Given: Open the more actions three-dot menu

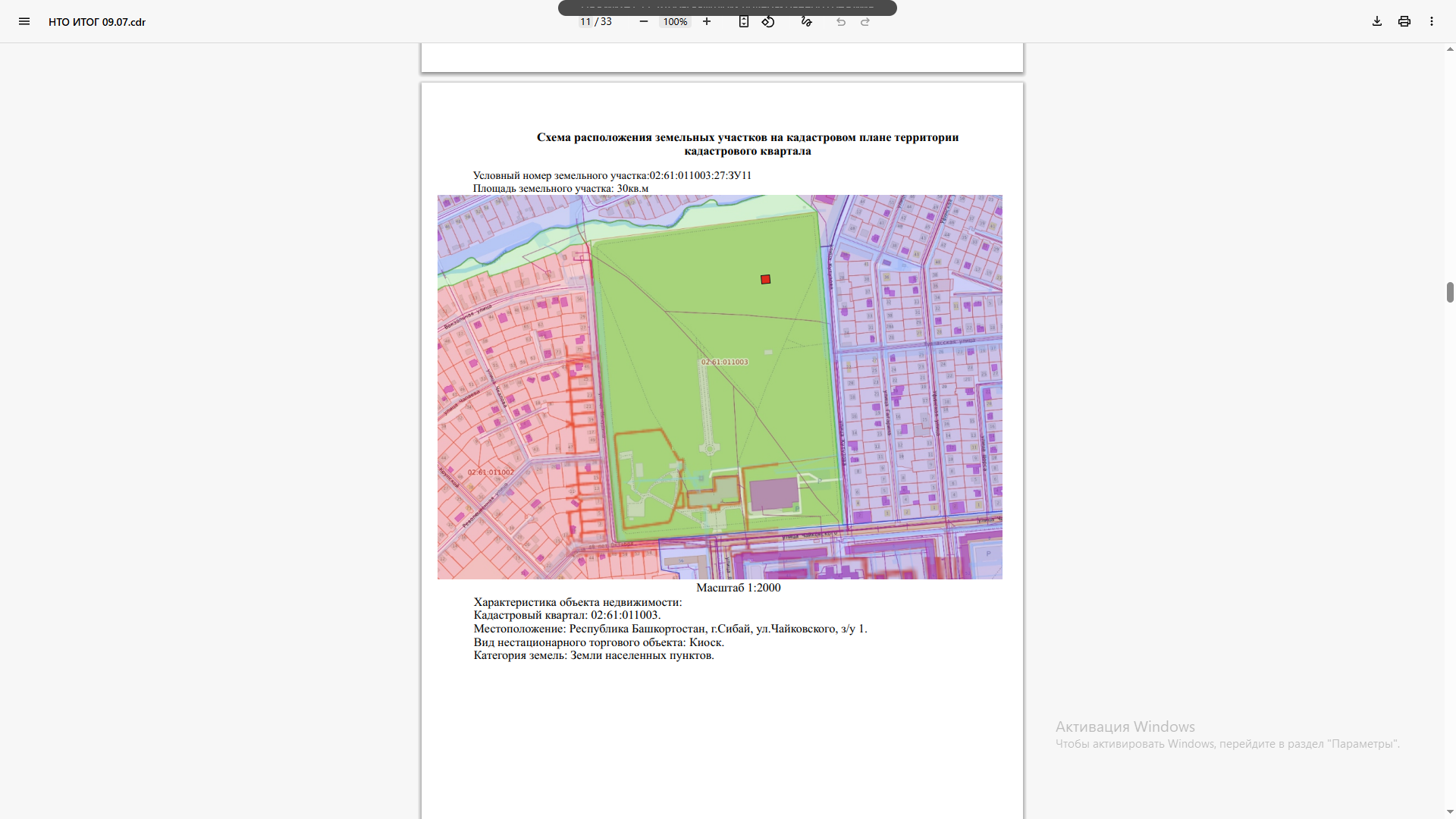Looking at the screenshot, I should [1432, 21].
